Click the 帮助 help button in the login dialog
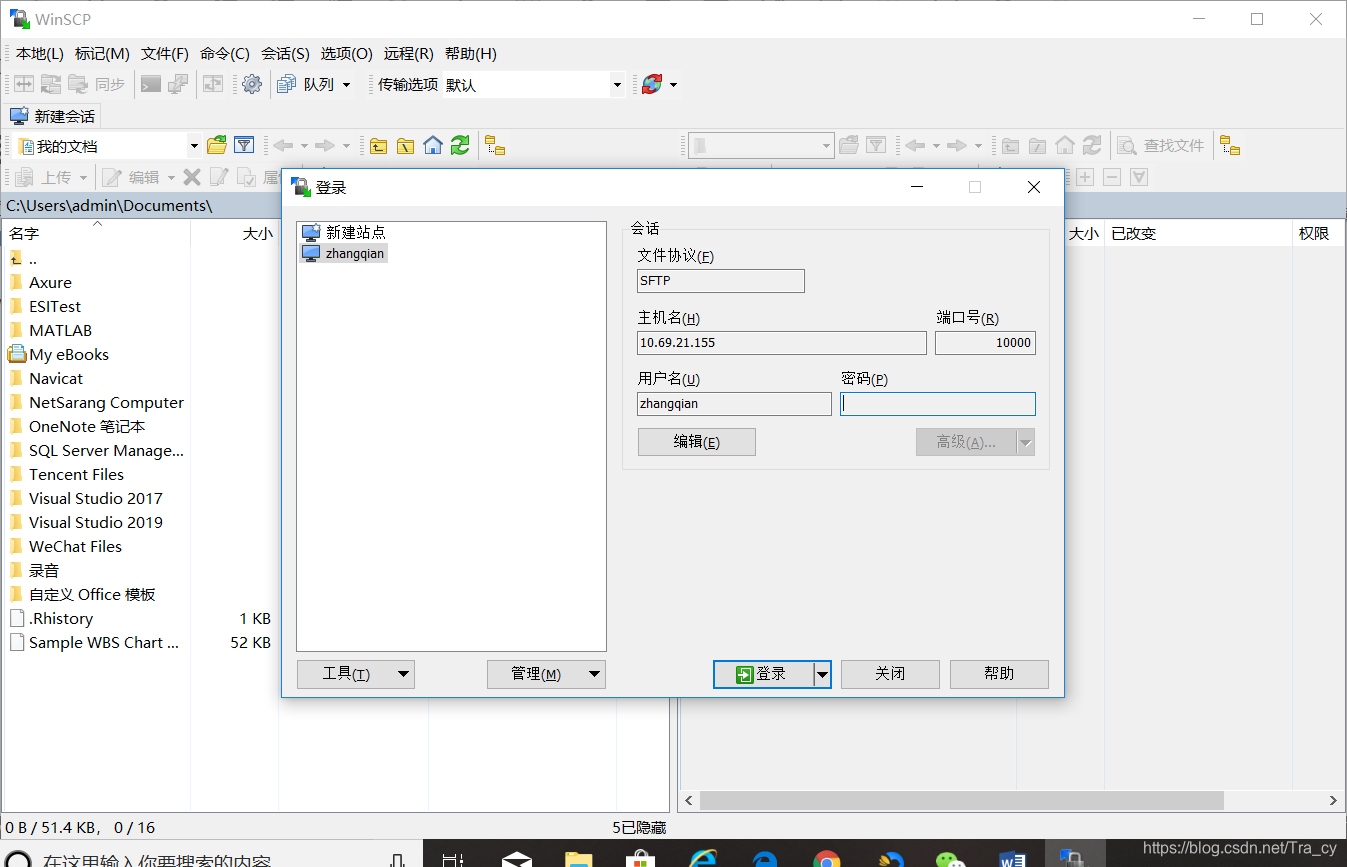Image resolution: width=1347 pixels, height=867 pixels. 999,674
